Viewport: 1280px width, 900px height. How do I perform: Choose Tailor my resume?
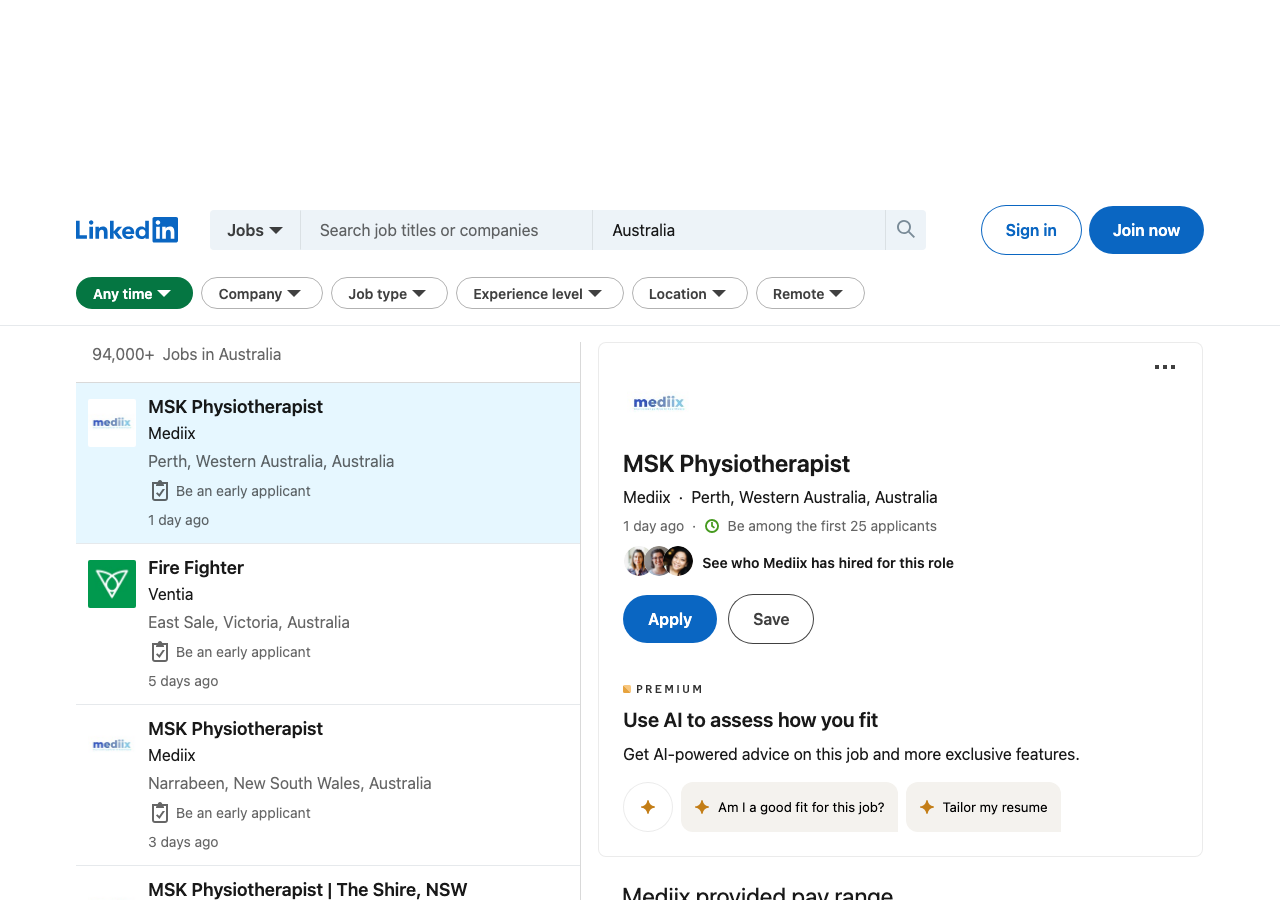point(983,807)
